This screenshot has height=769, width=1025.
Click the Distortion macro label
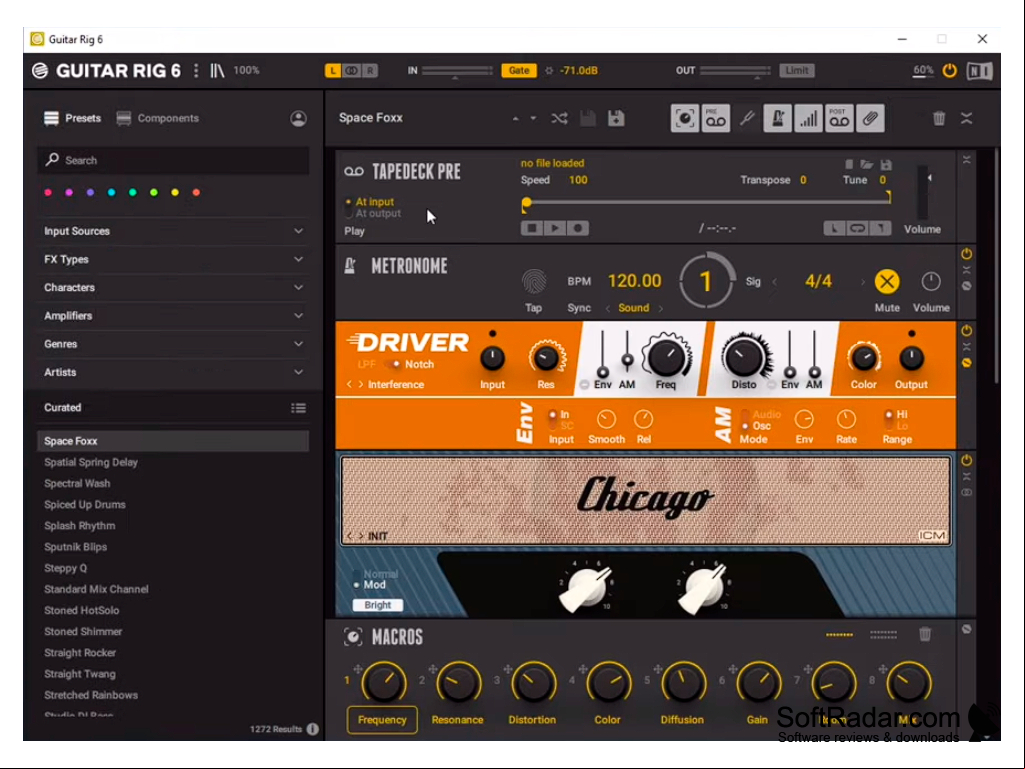click(532, 719)
